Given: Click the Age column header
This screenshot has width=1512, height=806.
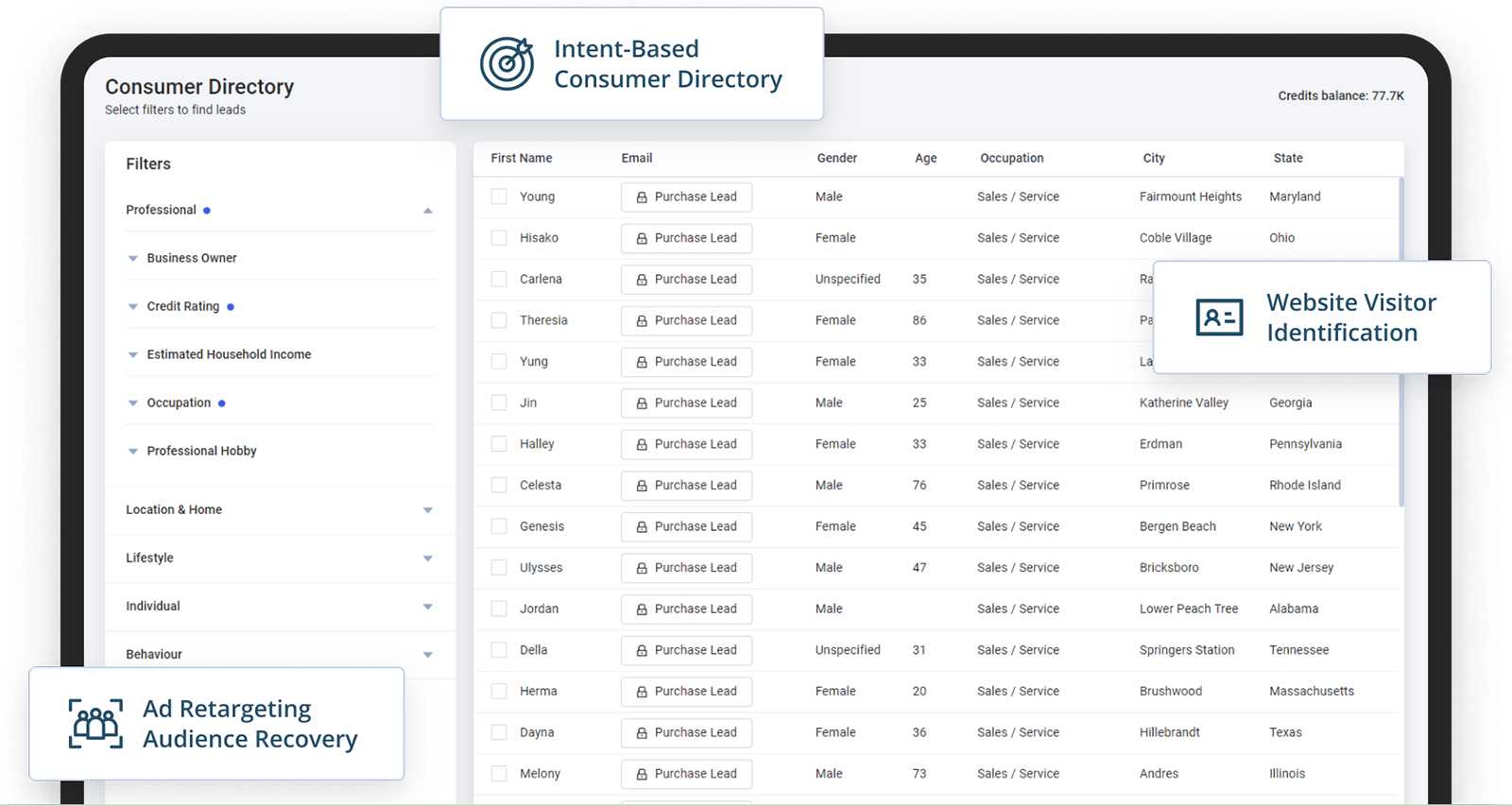Looking at the screenshot, I should click(925, 158).
